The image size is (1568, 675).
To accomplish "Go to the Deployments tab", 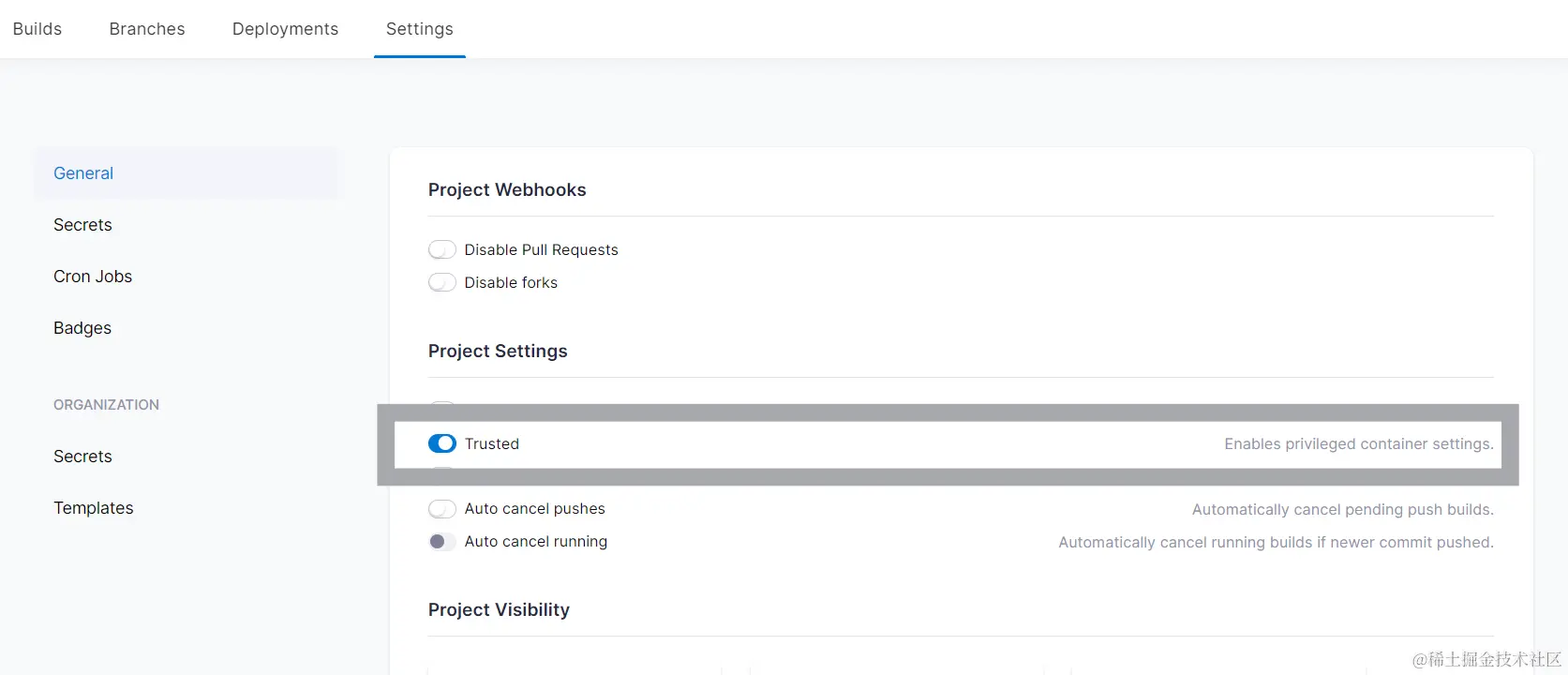I will (285, 29).
